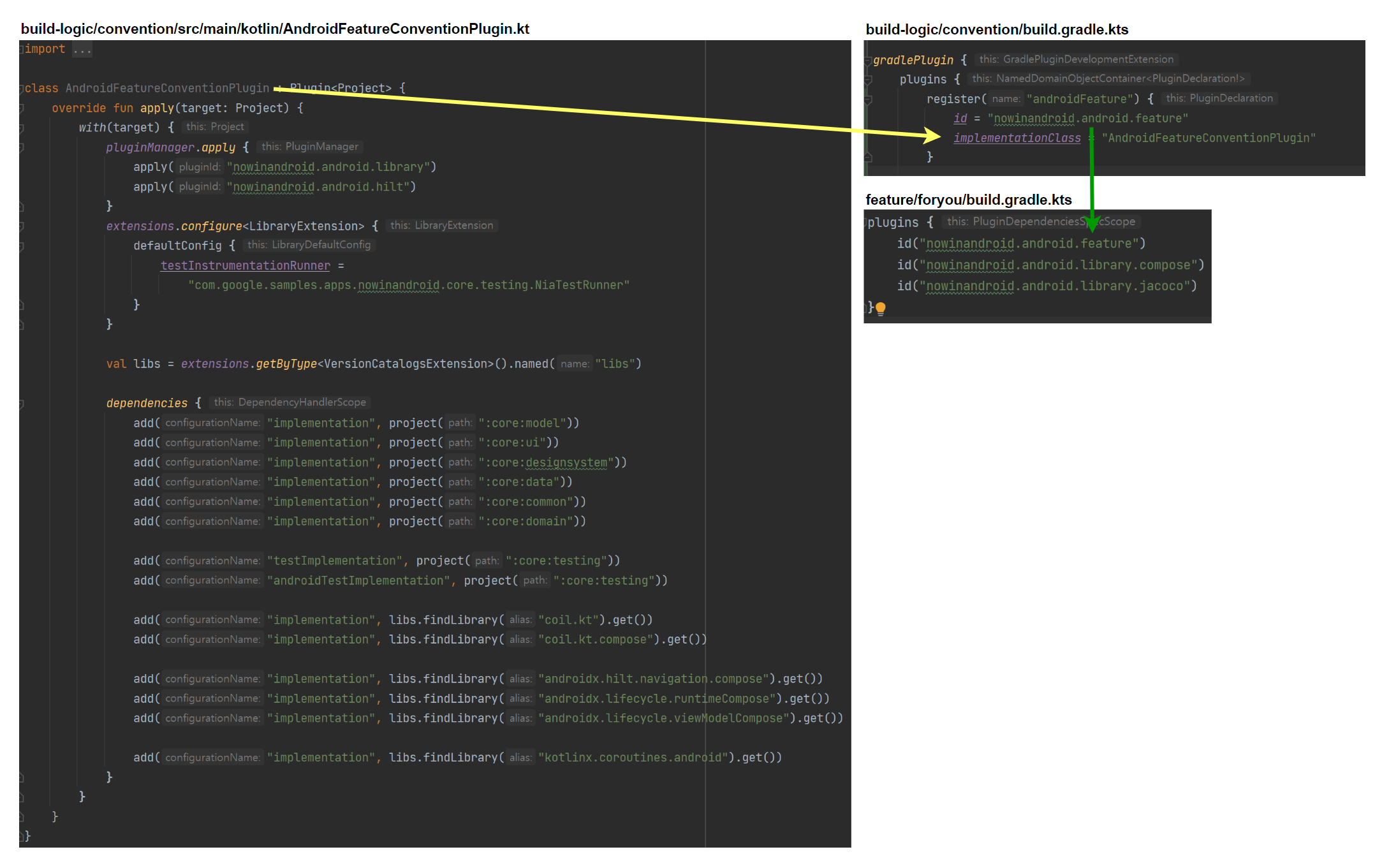Collapse the AndroidFeatureConventionPlugin class fold marker
The image size is (1389, 868).
[21, 89]
